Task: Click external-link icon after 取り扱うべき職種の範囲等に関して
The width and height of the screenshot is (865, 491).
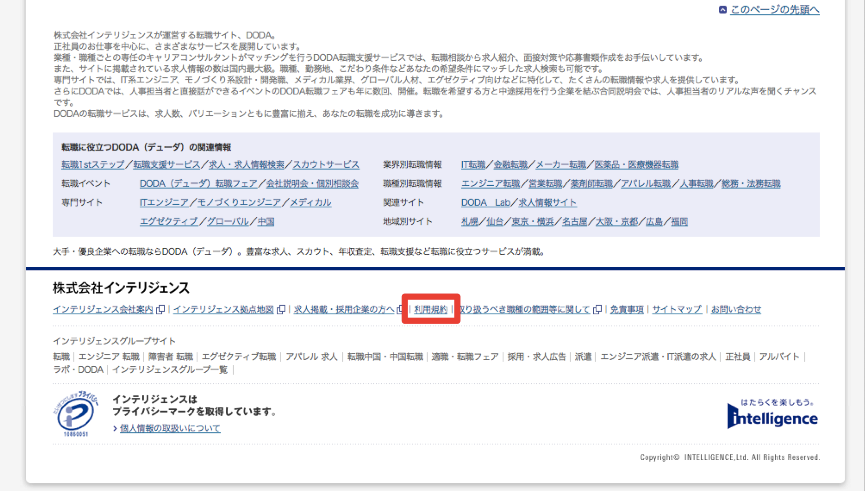Action: click(597, 310)
